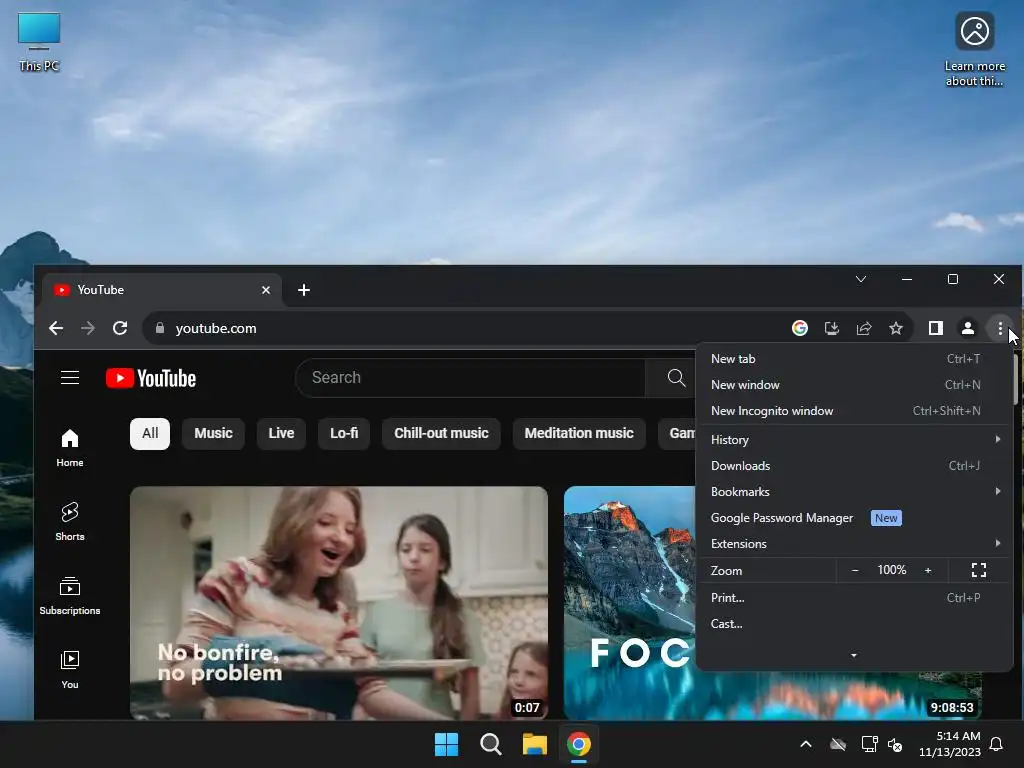Screen dimensions: 1024x768
Task: Click Chrome icon in taskbar
Action: pyautogui.click(x=579, y=744)
